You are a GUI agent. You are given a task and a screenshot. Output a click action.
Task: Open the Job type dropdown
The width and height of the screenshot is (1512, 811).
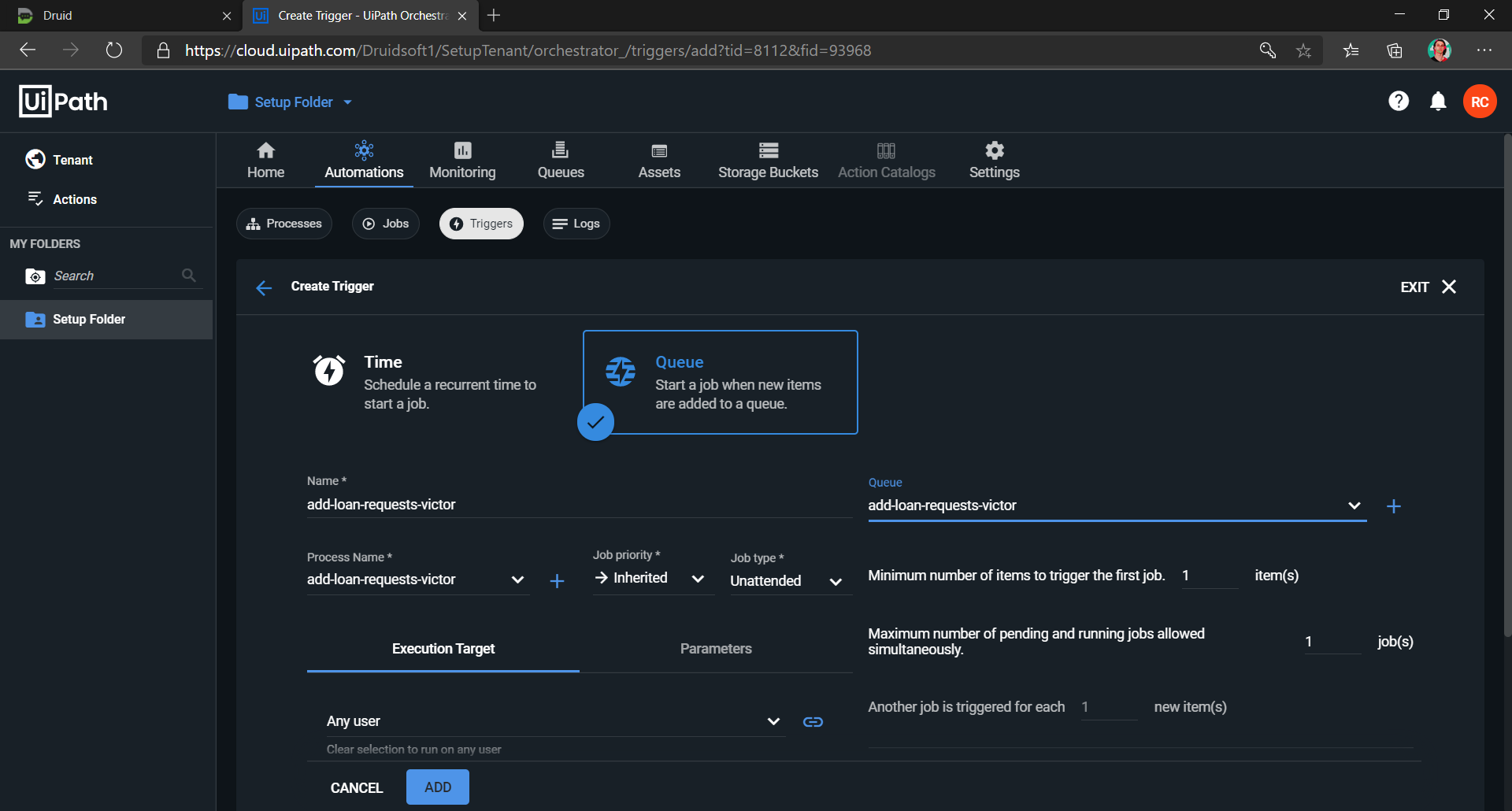[790, 581]
